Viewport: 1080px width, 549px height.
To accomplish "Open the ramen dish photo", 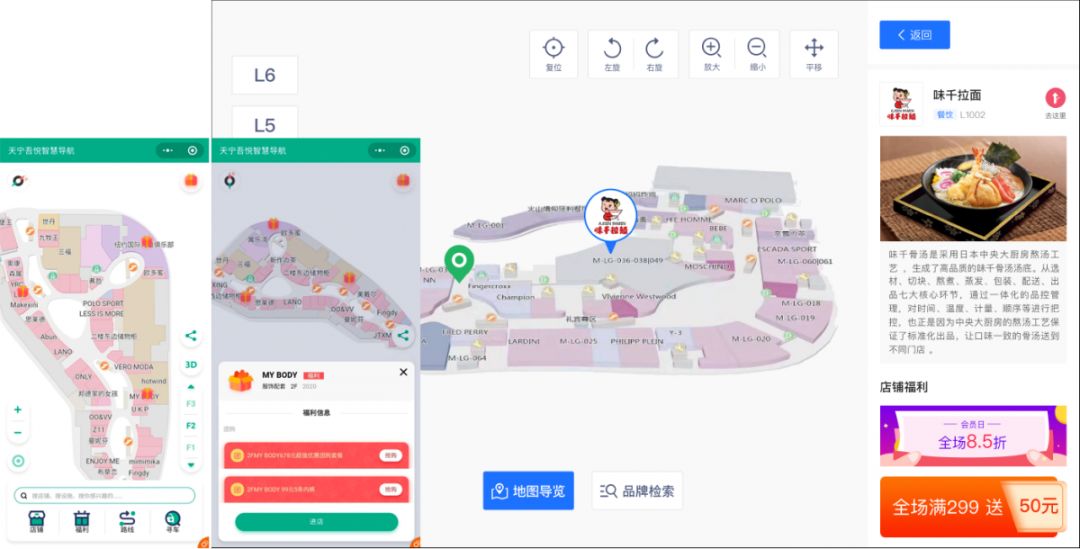I will (973, 188).
